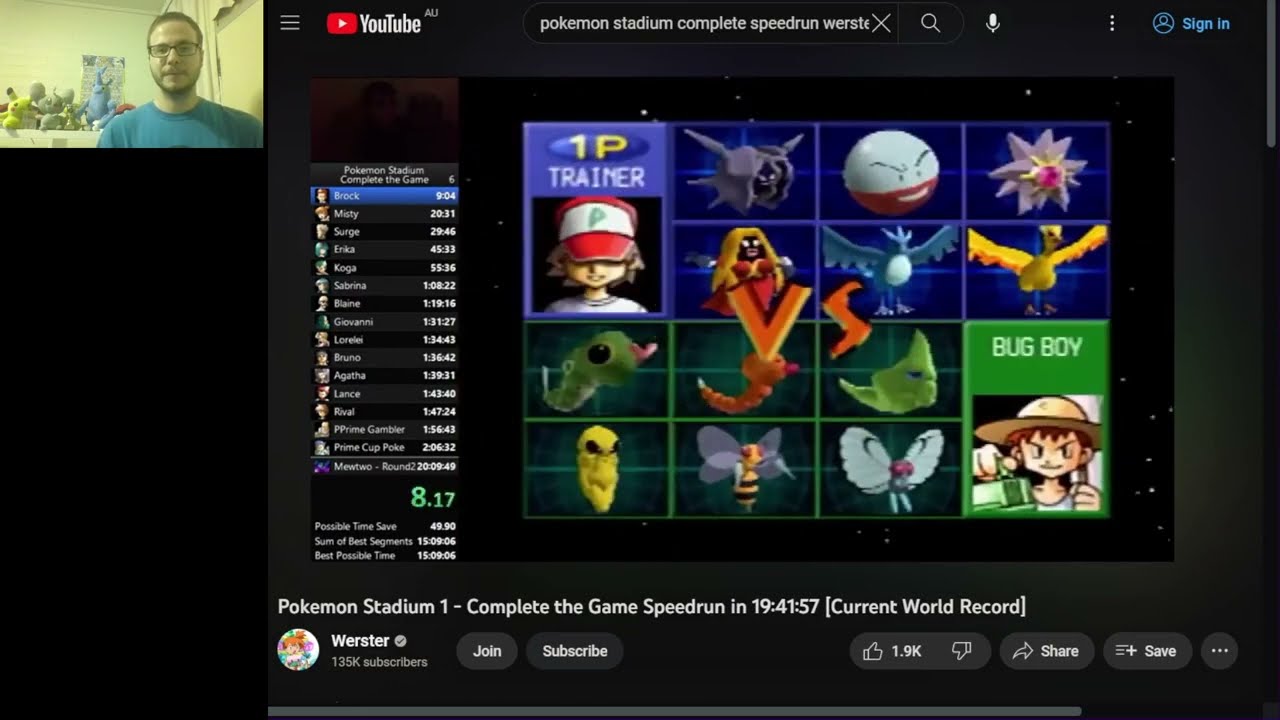Screen dimensions: 1280x720
Task: Click the horizontal scrollbar at page bottom
Action: tap(674, 712)
